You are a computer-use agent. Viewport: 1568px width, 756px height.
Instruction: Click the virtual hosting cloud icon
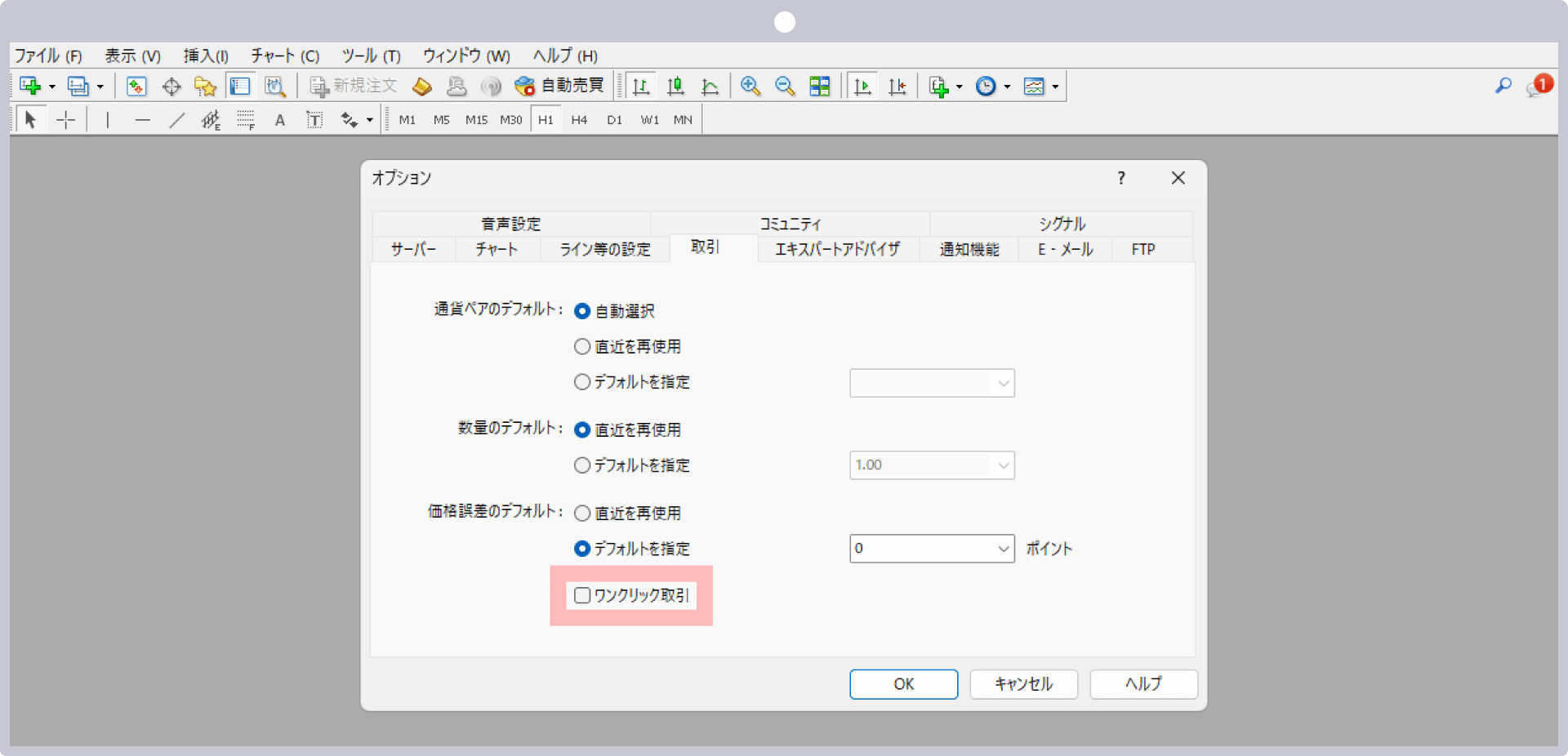457,86
